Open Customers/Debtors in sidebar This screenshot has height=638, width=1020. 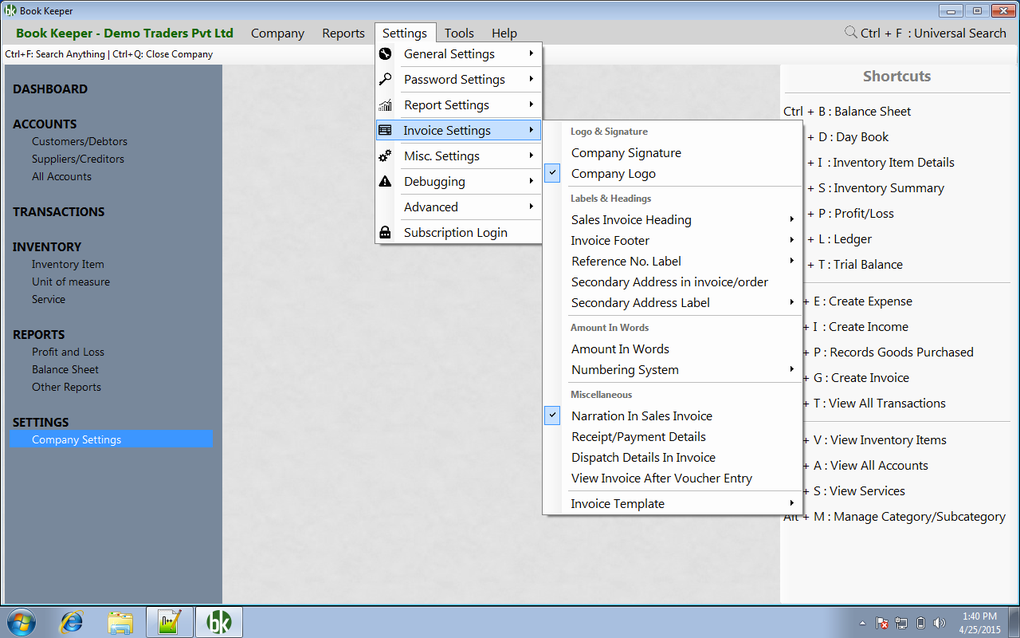(79, 141)
